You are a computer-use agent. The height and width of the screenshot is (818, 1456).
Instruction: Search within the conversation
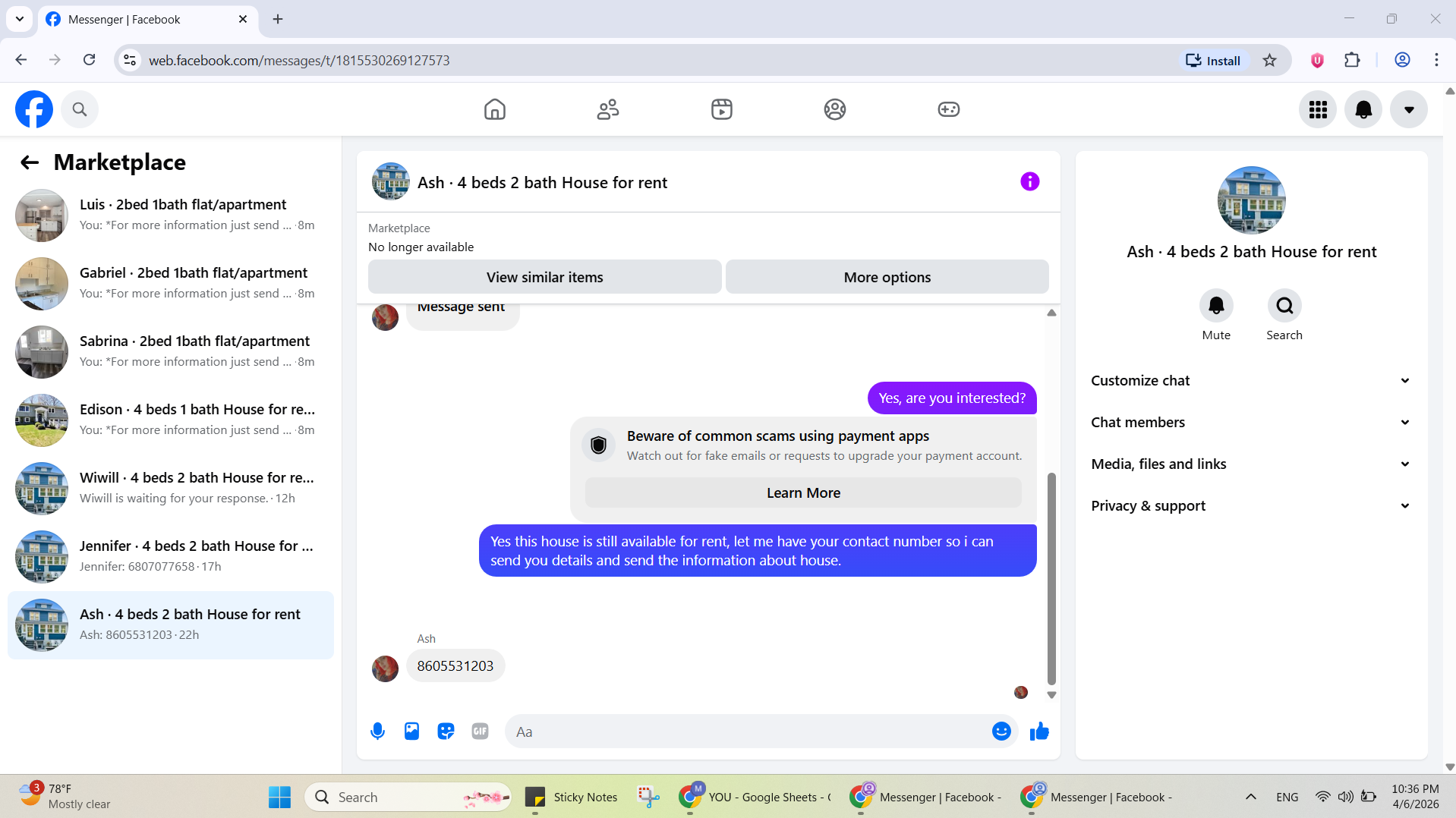click(x=1284, y=306)
